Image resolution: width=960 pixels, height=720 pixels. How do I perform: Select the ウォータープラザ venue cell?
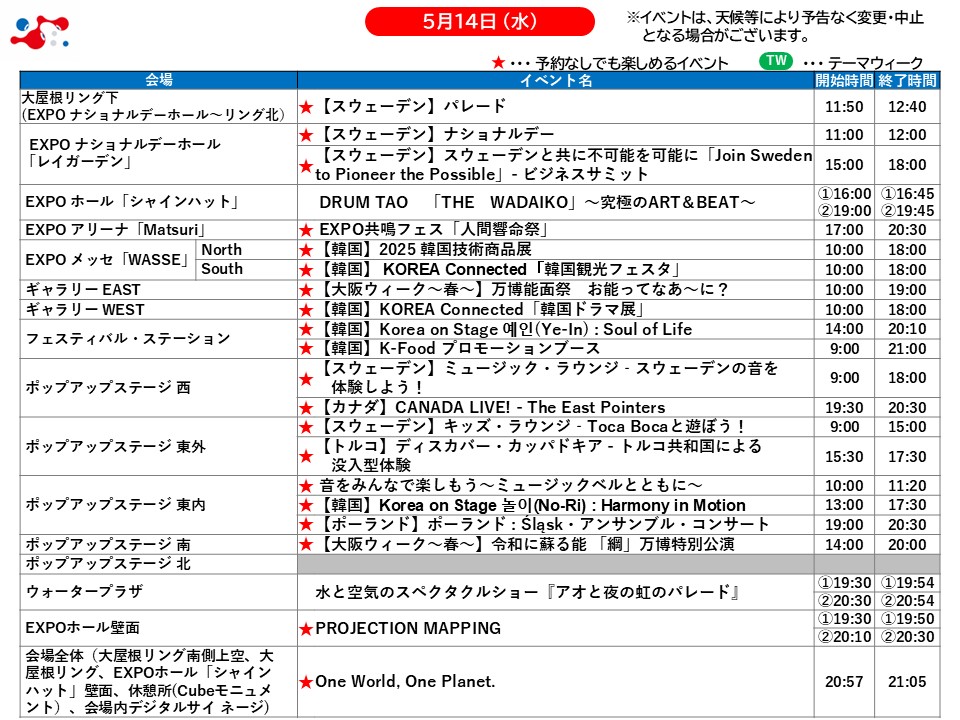[x=158, y=592]
